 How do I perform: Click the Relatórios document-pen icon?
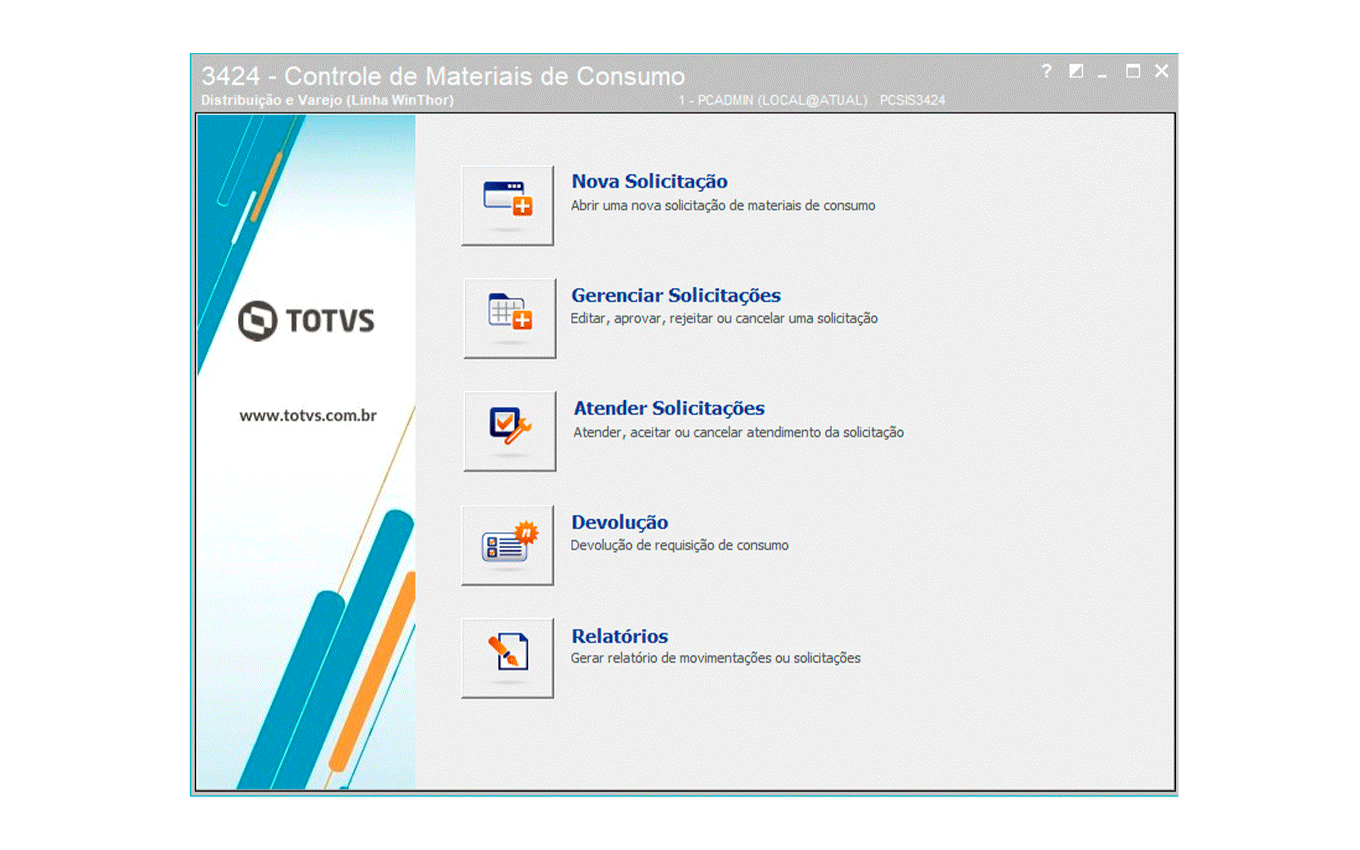click(507, 657)
